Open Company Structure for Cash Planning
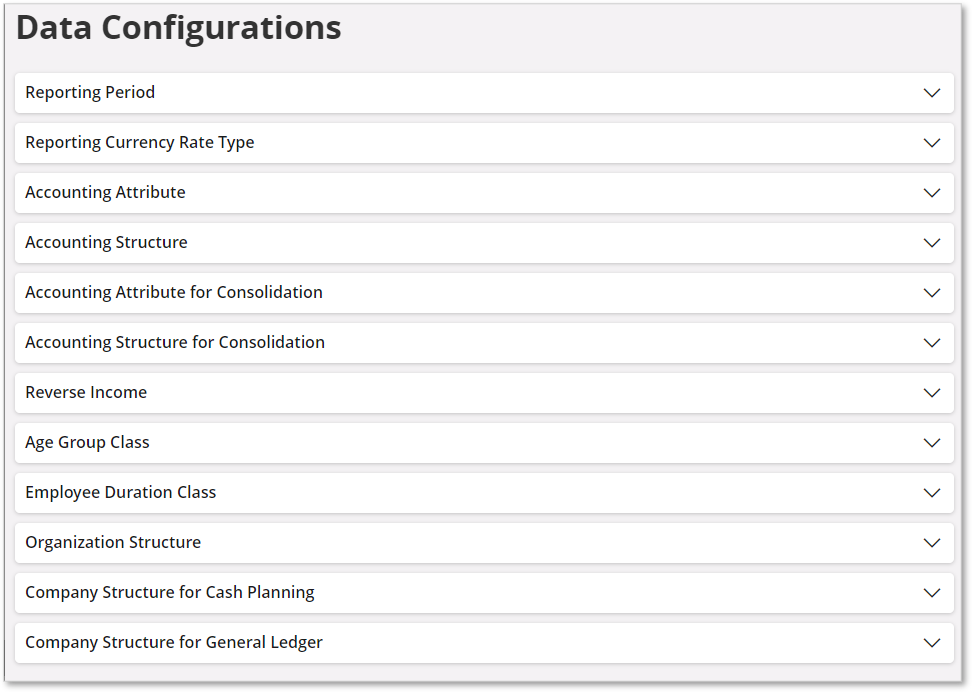 click(483, 592)
